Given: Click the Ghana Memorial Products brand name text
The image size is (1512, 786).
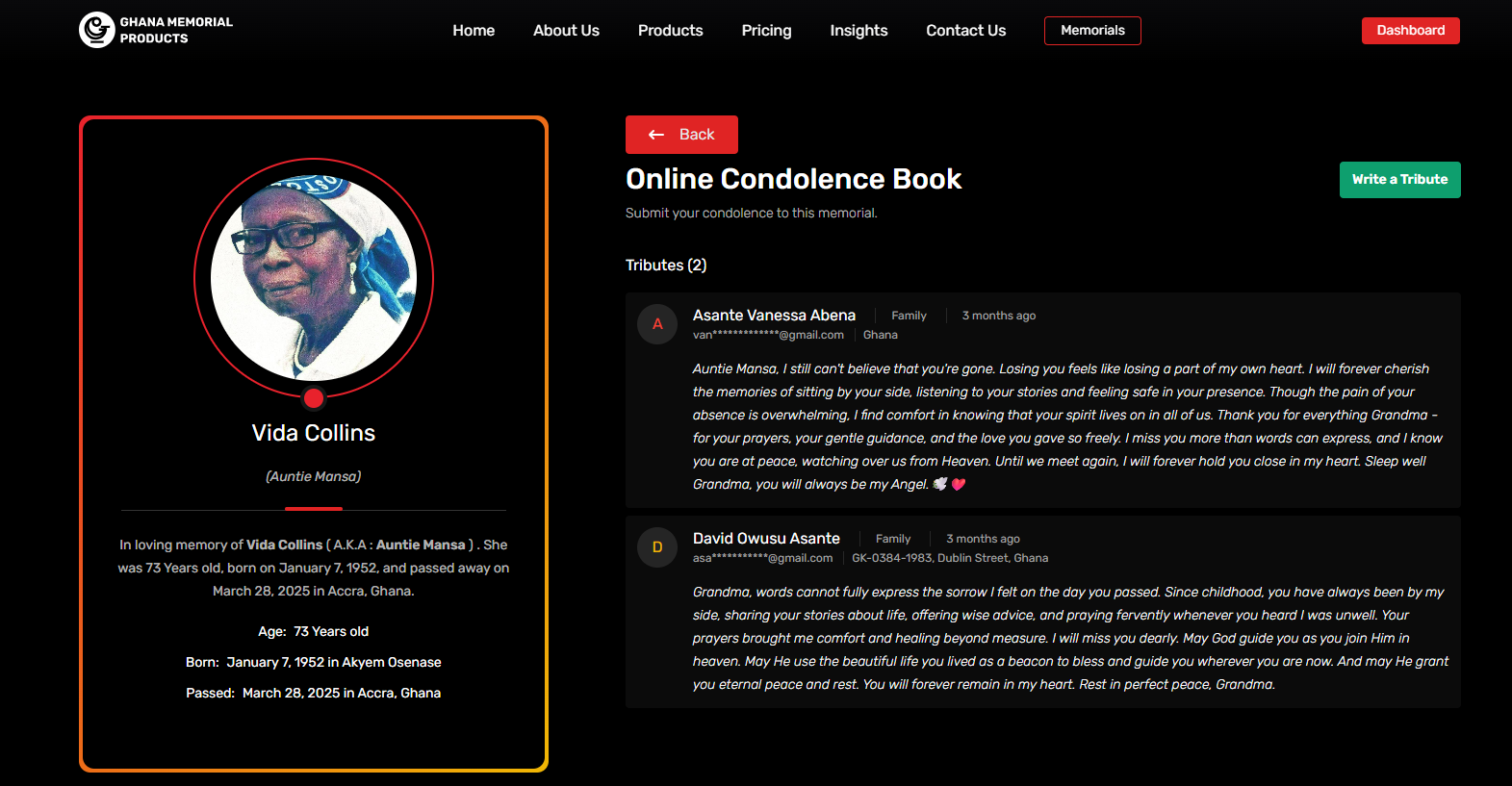Looking at the screenshot, I should pyautogui.click(x=176, y=30).
